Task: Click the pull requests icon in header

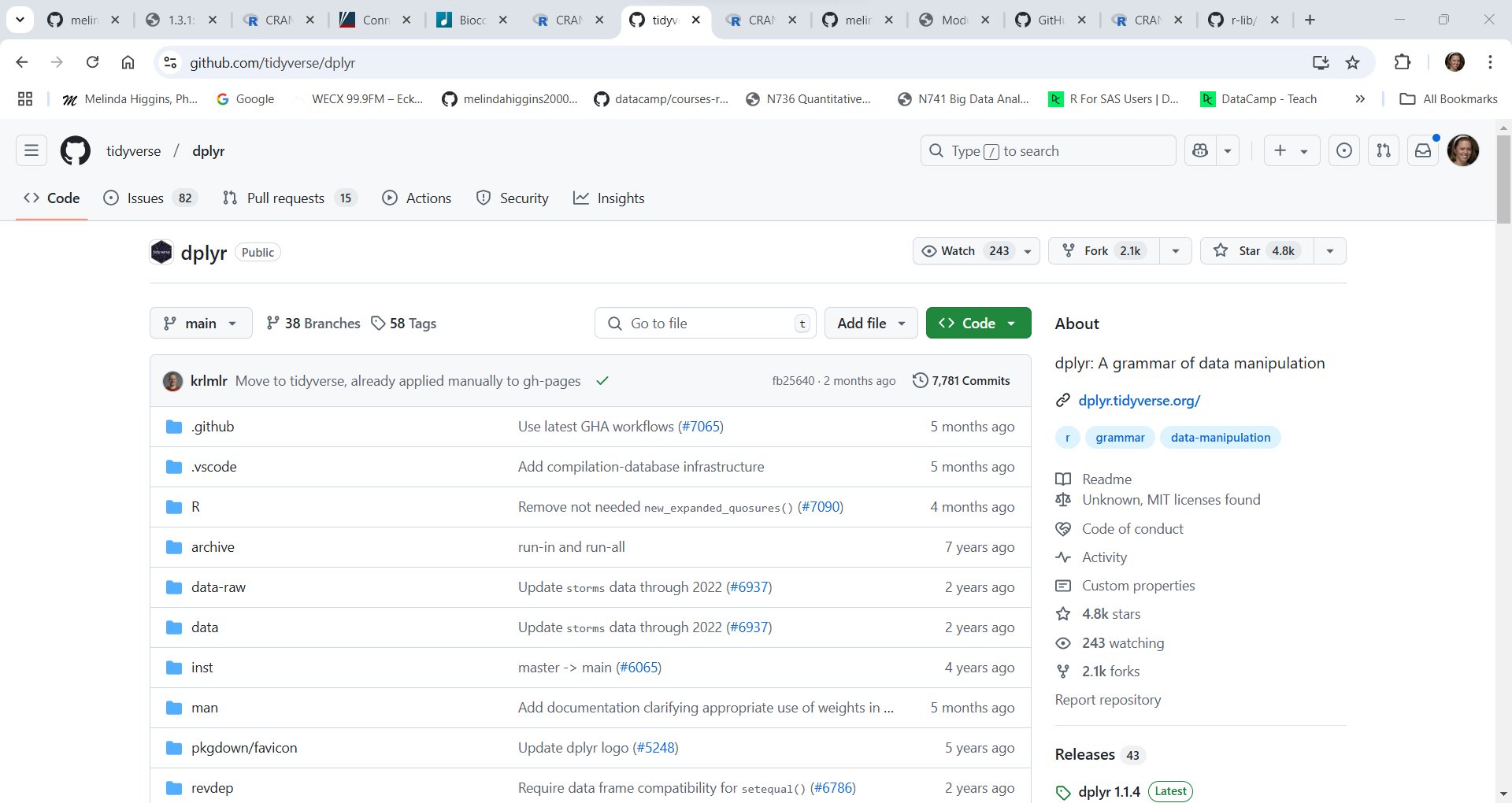Action: tap(1384, 150)
